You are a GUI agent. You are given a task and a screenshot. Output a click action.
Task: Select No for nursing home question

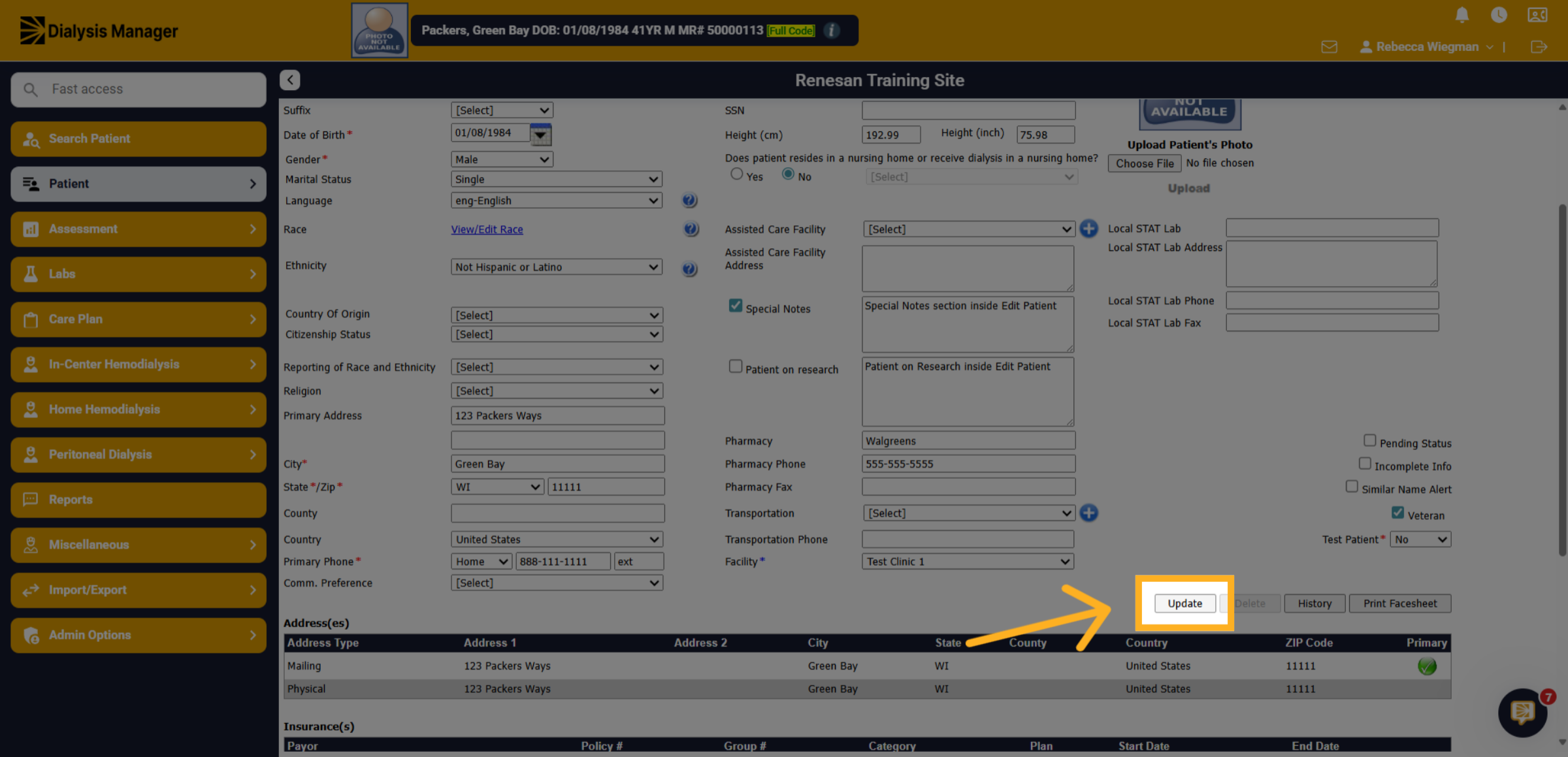coord(788,174)
